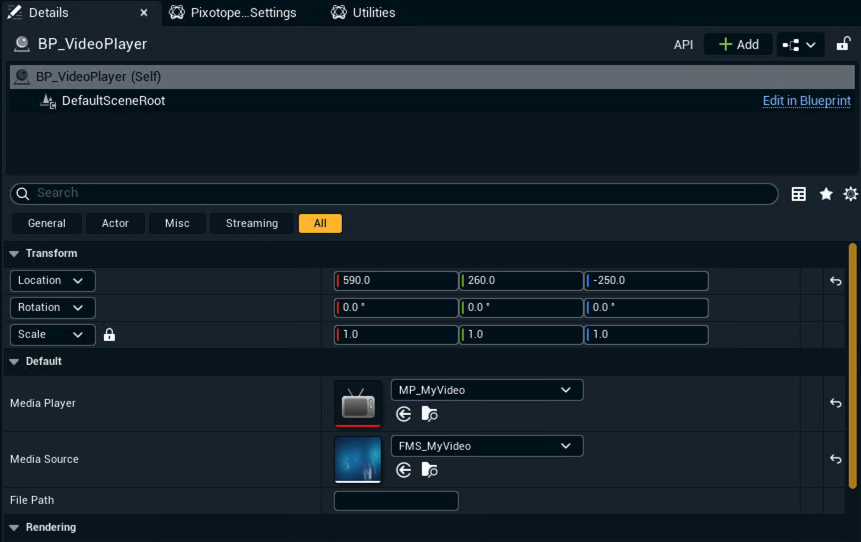
Task: Open the Scale type dropdown
Action: point(53,334)
